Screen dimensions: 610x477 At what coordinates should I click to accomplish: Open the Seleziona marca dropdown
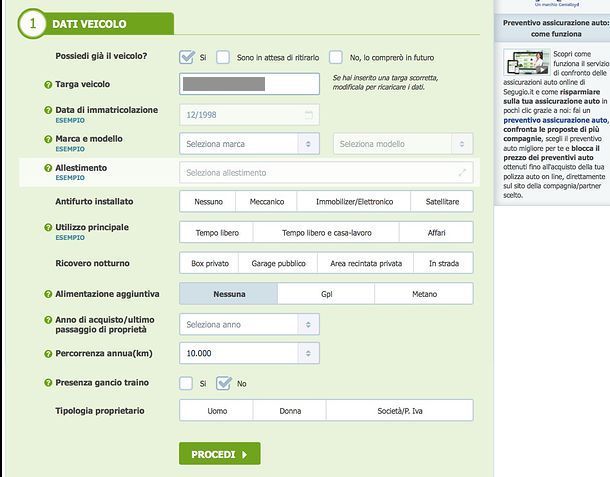point(249,144)
